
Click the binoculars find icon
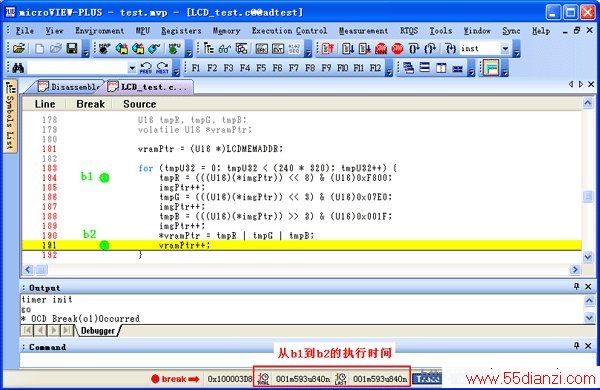click(x=18, y=68)
